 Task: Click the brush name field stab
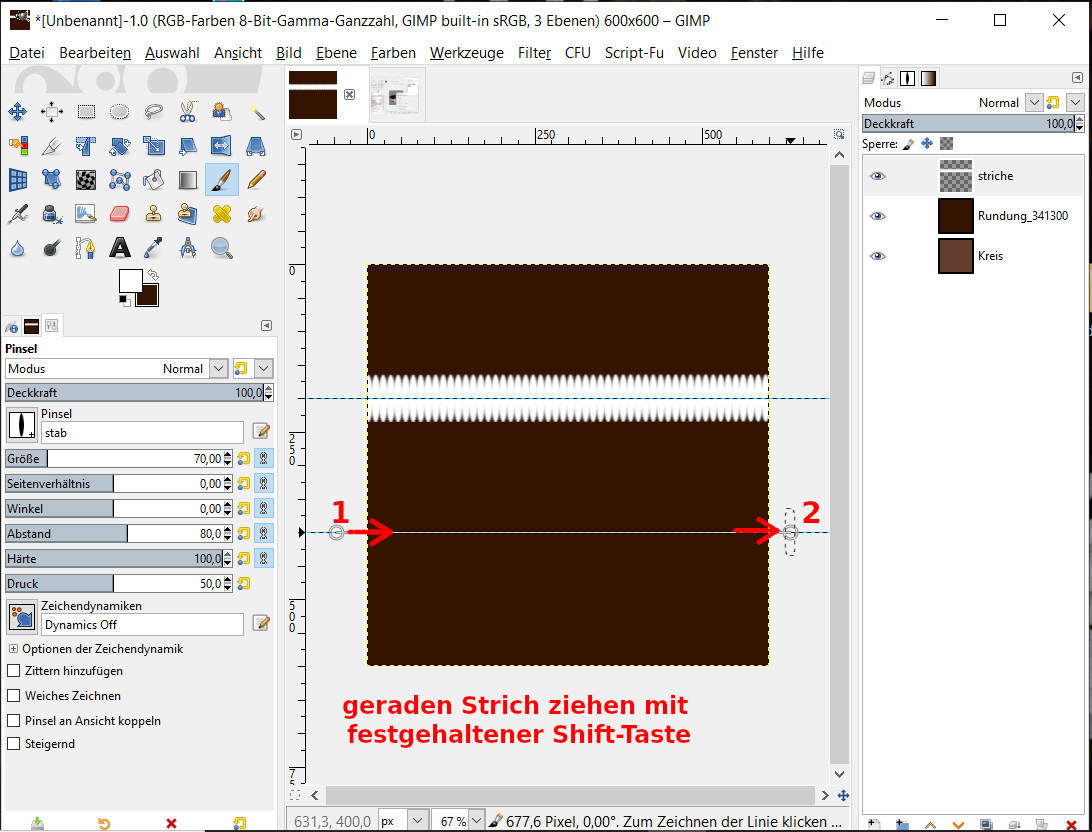(x=143, y=432)
